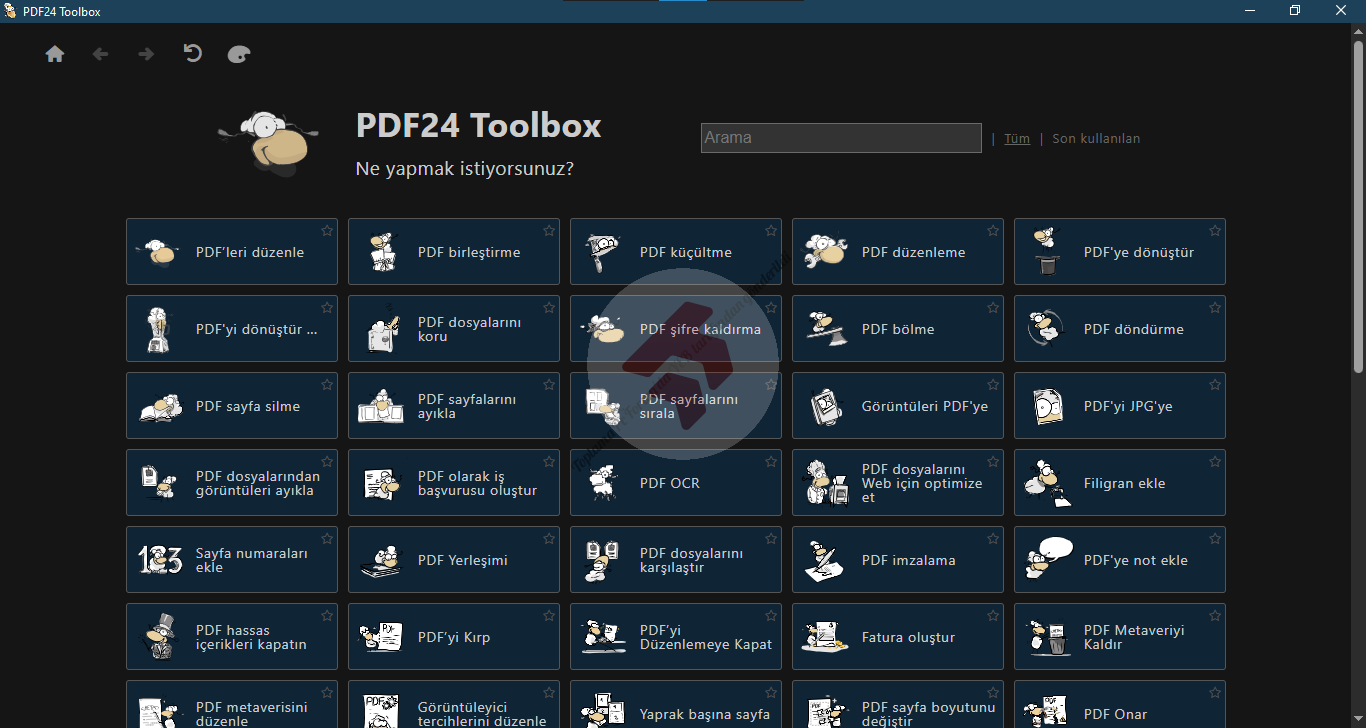Select the PDF döndürme tool
The image size is (1366, 728).
[1120, 329]
